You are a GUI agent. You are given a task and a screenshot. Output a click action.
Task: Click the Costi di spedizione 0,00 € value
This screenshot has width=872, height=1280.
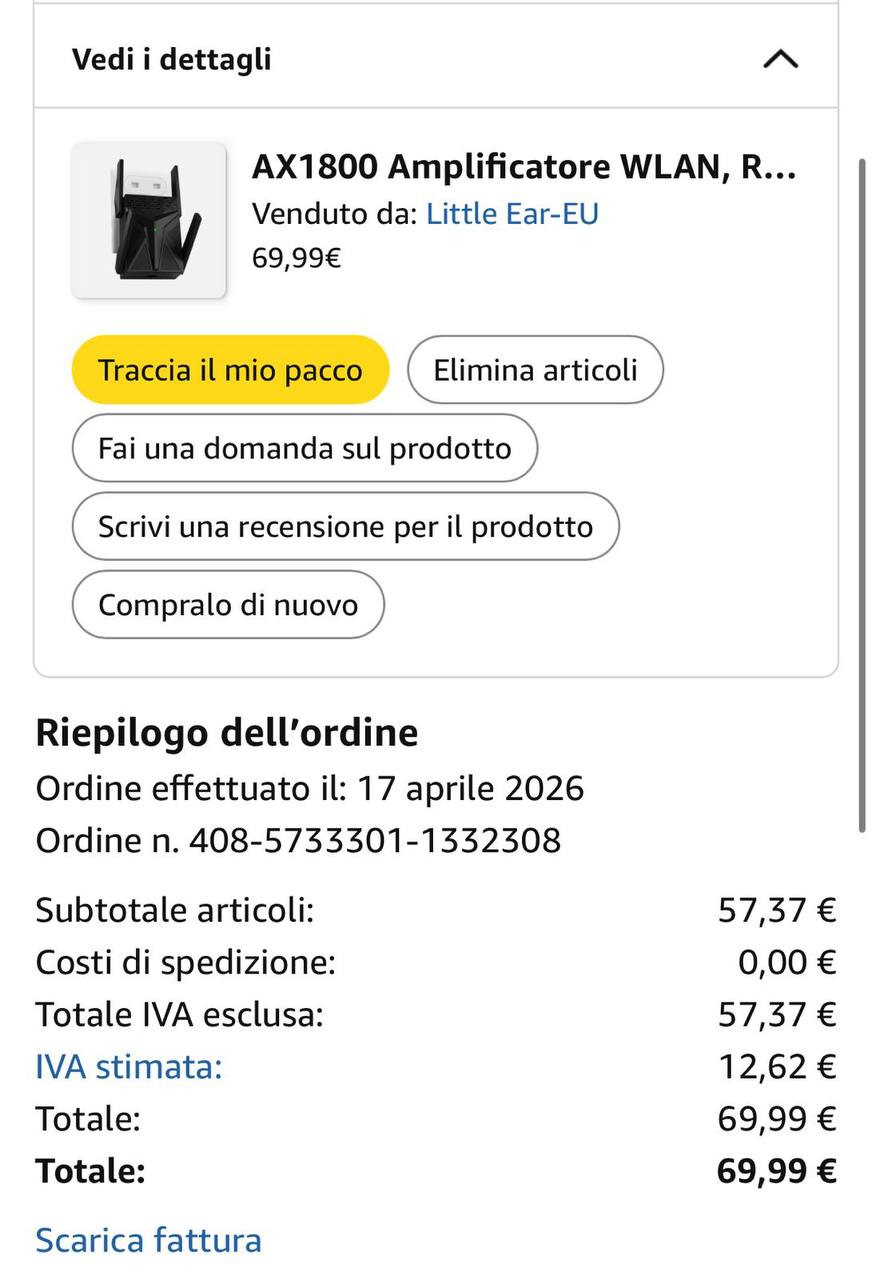pyautogui.click(x=787, y=962)
